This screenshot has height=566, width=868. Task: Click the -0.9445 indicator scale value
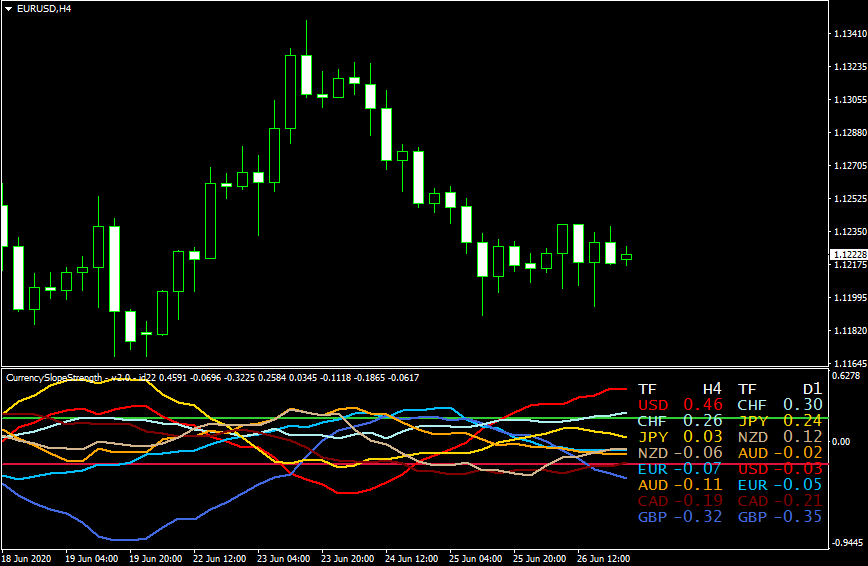coord(848,543)
